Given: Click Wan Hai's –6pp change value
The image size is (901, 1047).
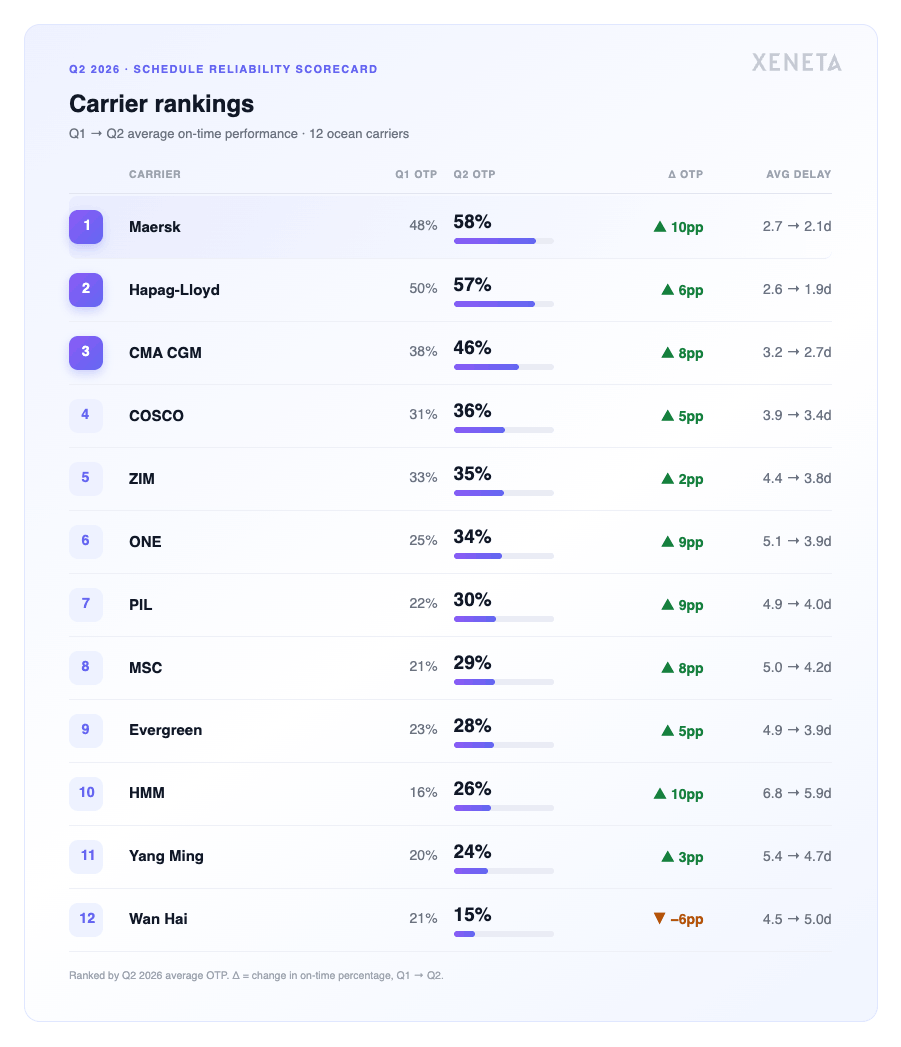Looking at the screenshot, I should [x=687, y=920].
